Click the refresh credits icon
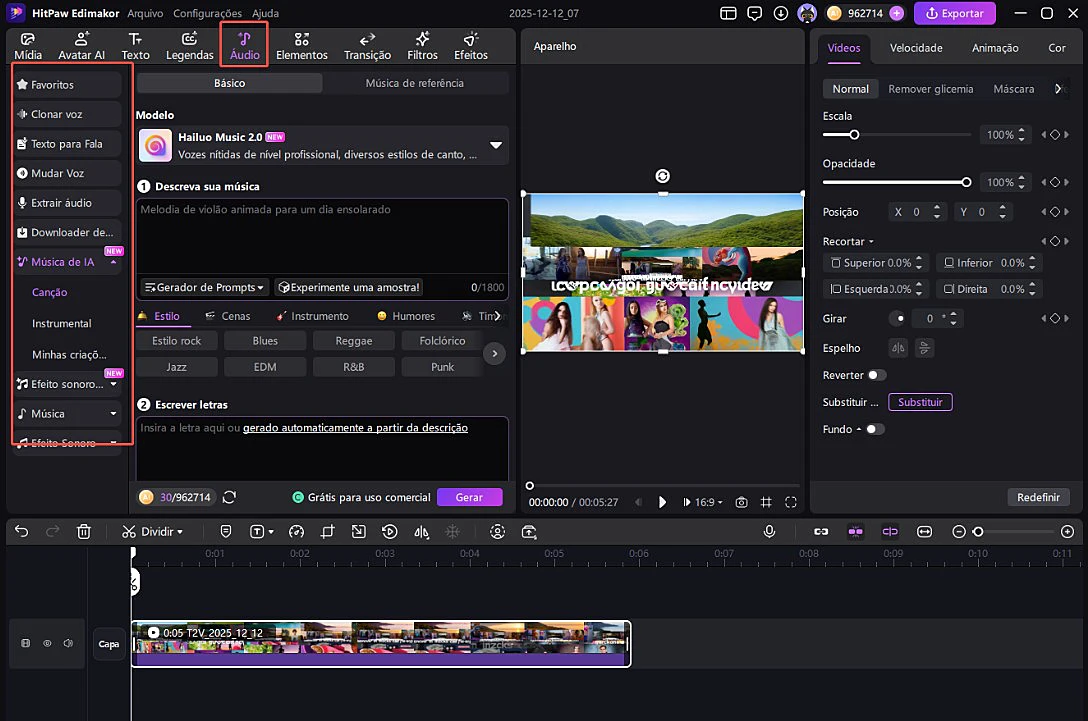Screen dimensions: 1088x721 pos(230,497)
